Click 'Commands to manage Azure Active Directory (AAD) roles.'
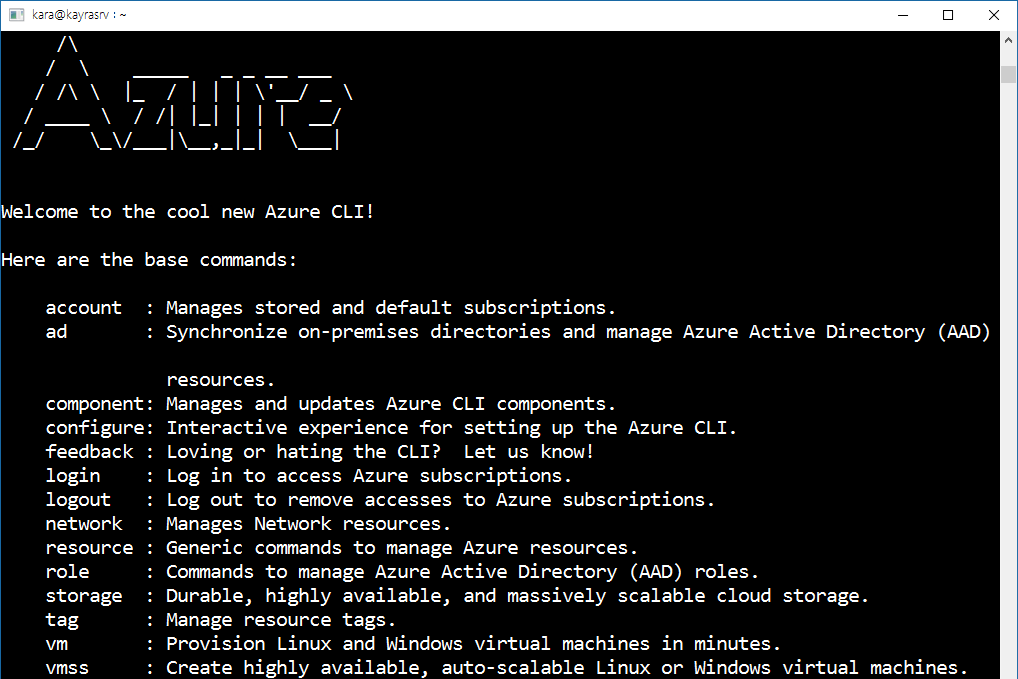1018x679 pixels. click(x=462, y=572)
